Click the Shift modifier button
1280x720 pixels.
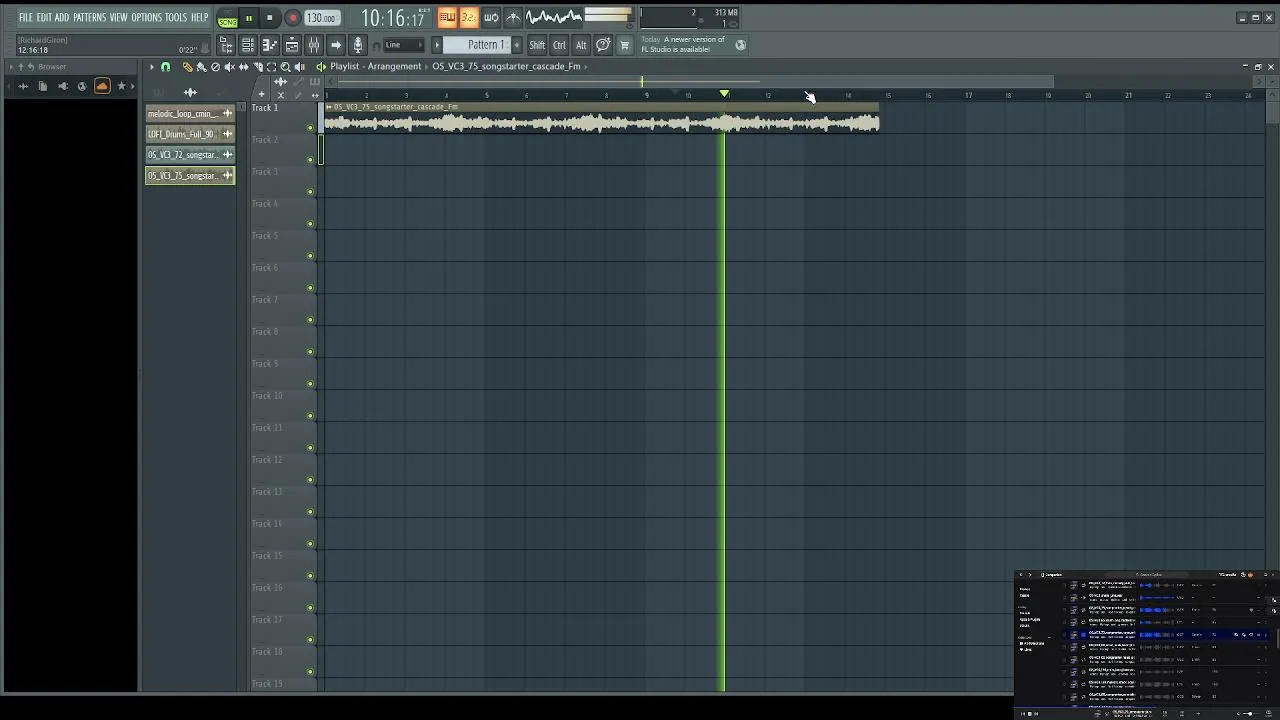coord(537,45)
